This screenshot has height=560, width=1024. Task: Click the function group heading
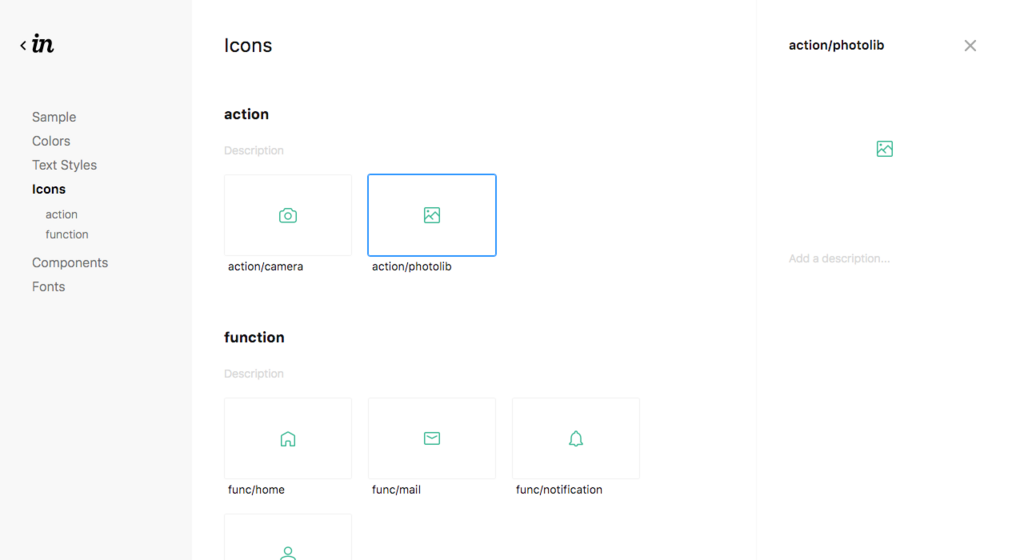[x=254, y=337]
